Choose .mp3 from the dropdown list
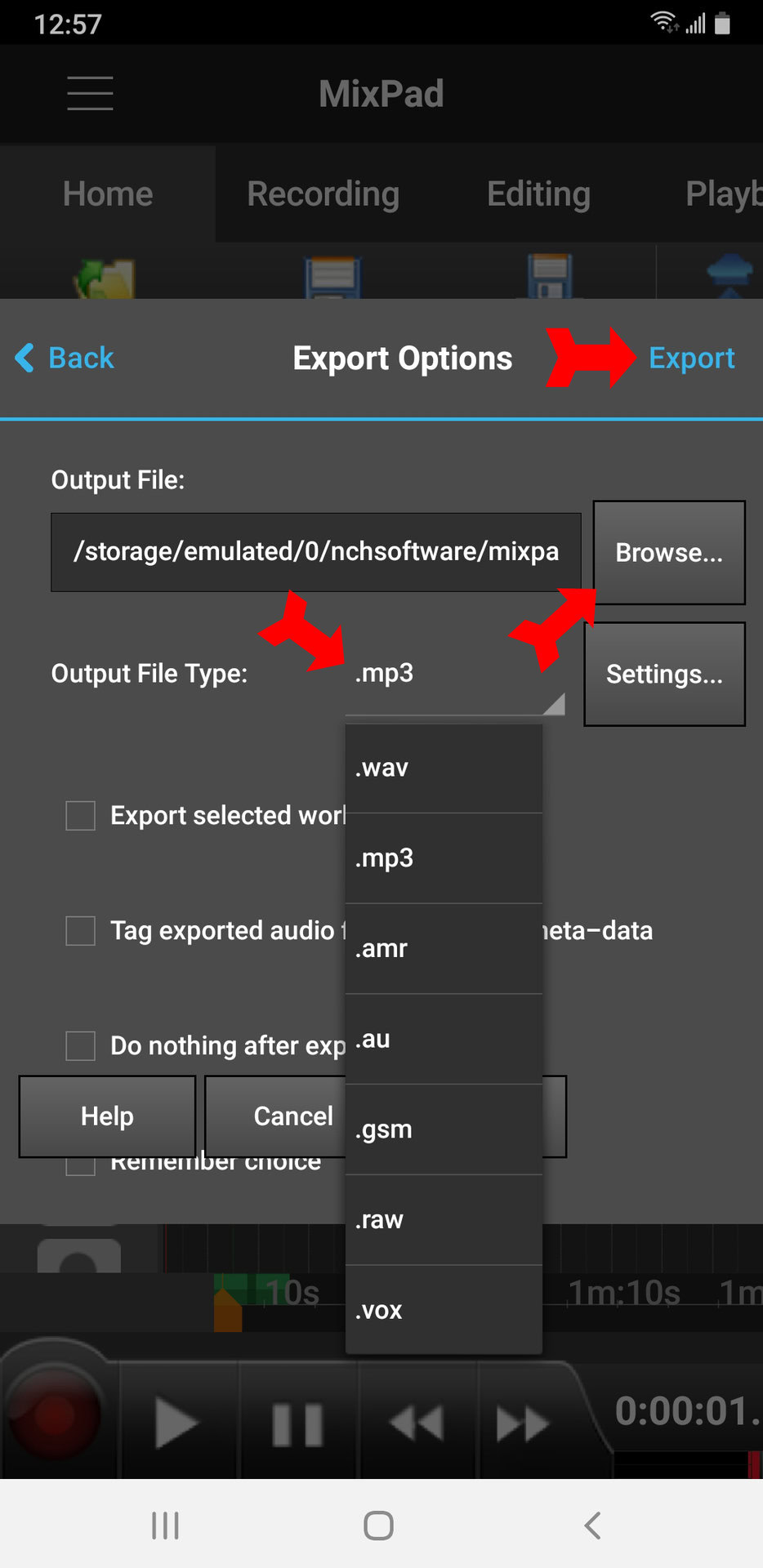The width and height of the screenshot is (763, 1568). [444, 858]
